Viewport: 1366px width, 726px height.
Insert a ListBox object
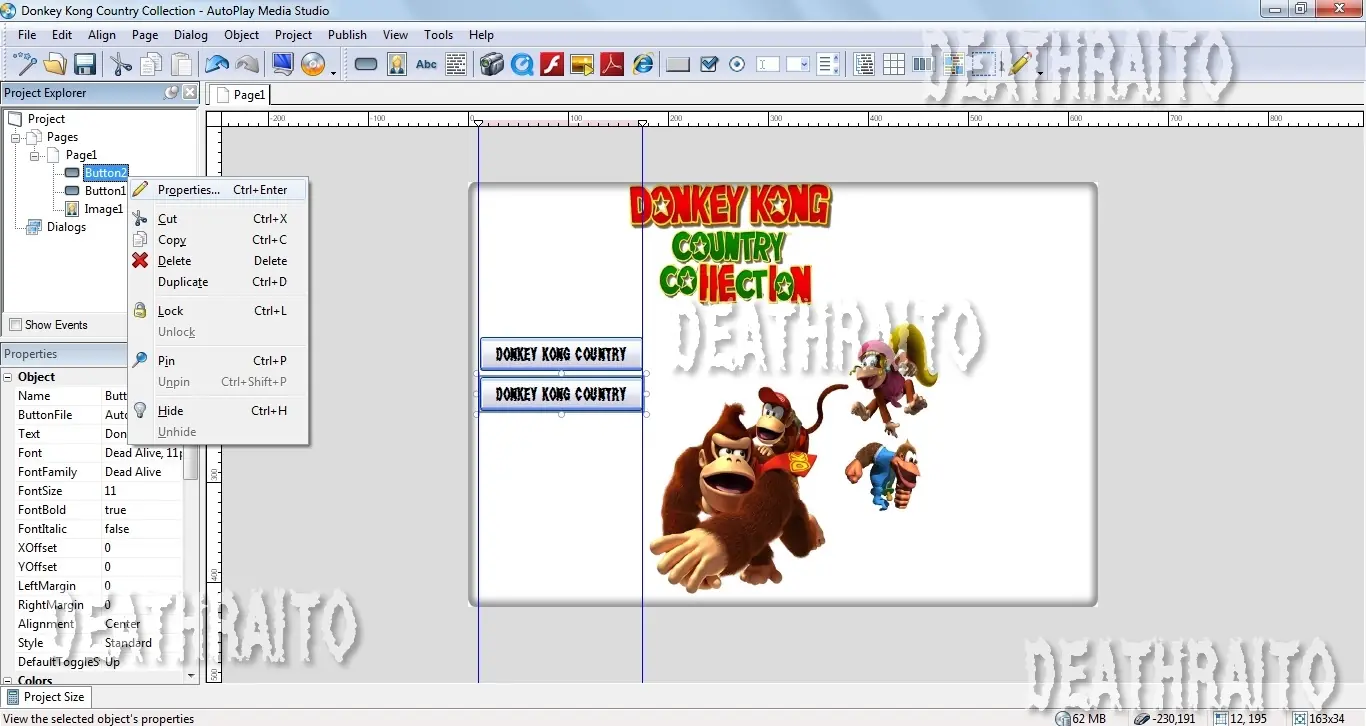pyautogui.click(x=828, y=65)
